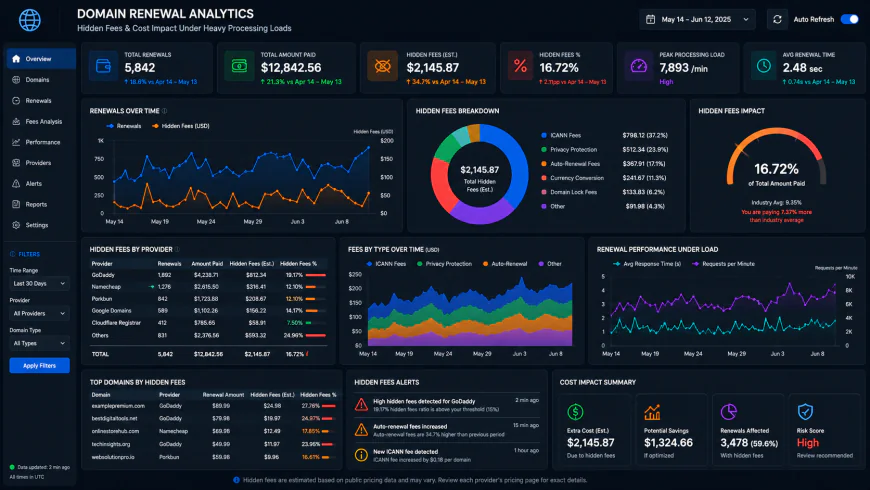Click the info icon beside Renewals Over Time

coord(164,111)
